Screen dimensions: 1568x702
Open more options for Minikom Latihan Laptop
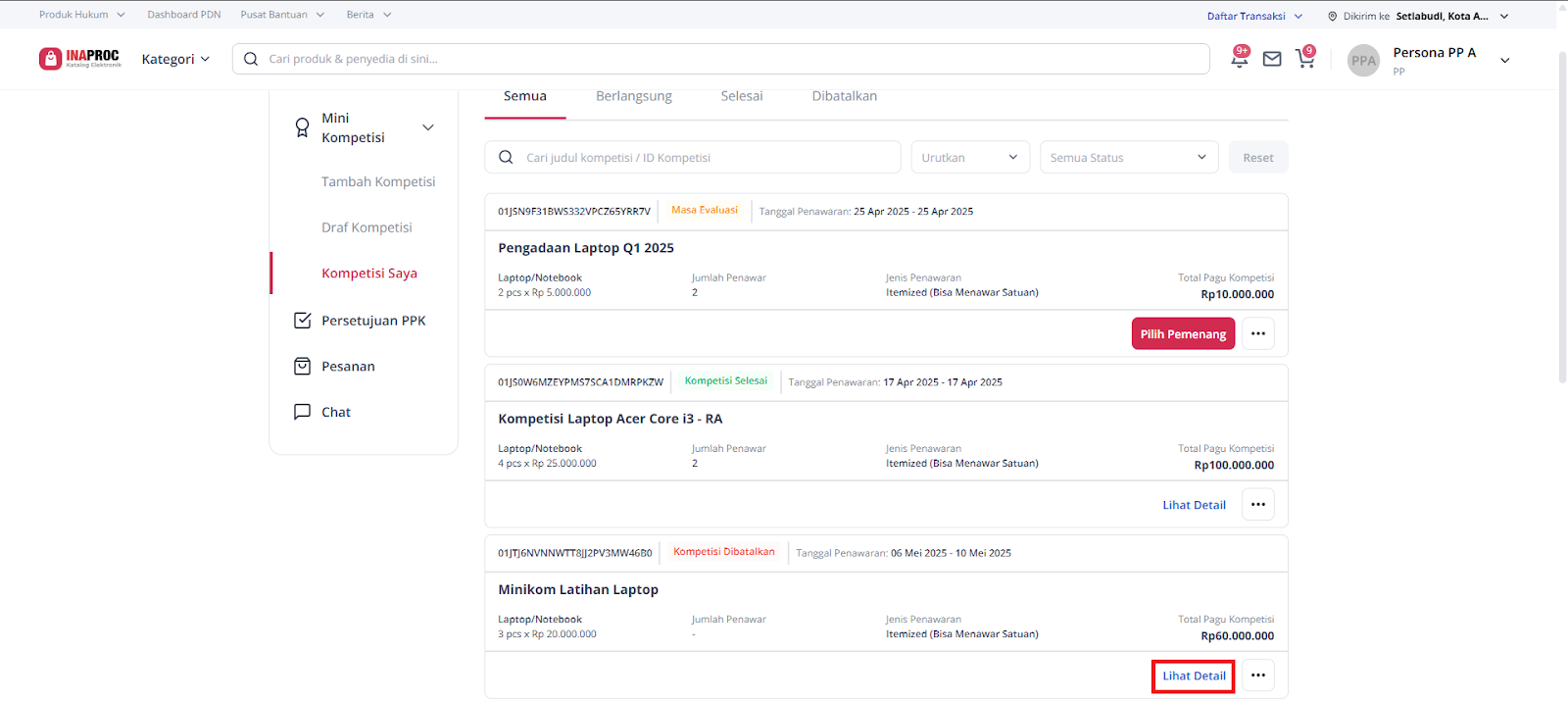pos(1258,676)
